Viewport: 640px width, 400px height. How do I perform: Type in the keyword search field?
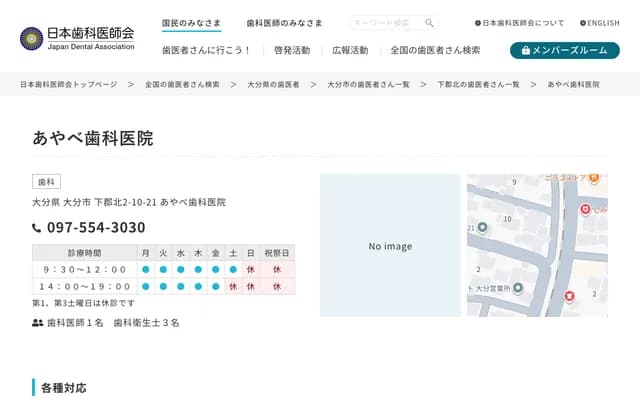tap(387, 22)
